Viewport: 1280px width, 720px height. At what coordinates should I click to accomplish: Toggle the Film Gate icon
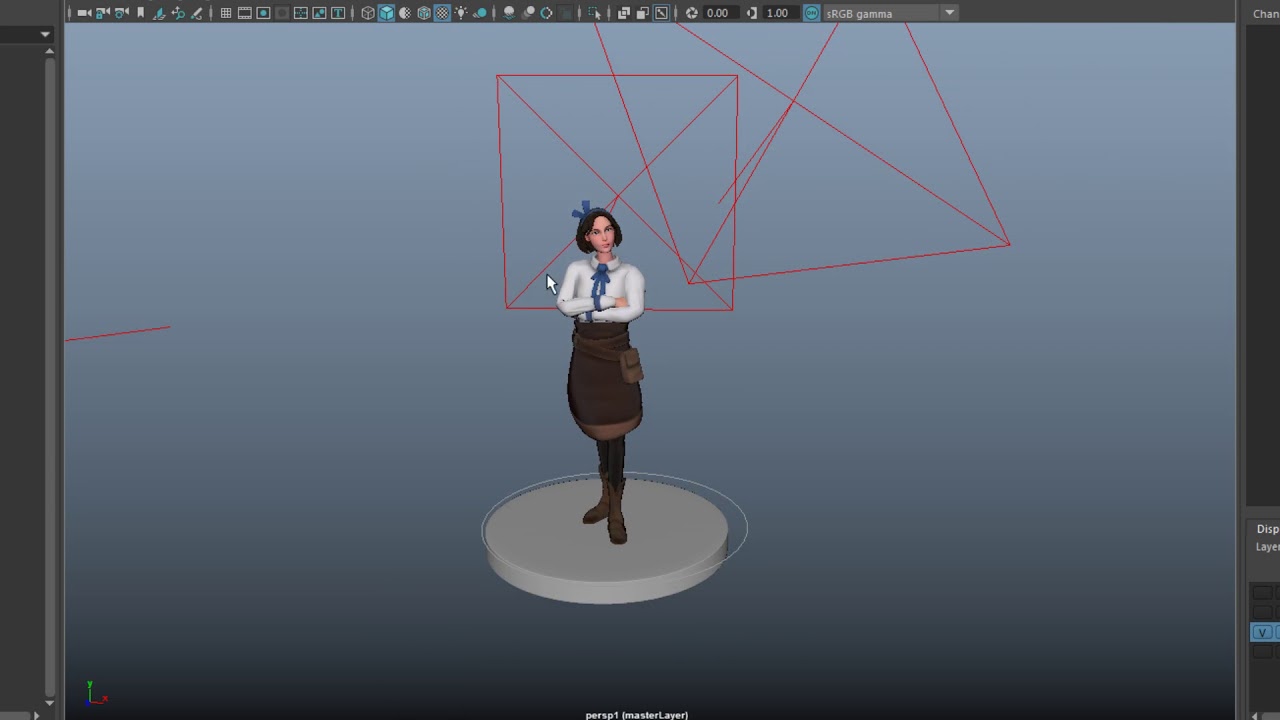point(245,13)
